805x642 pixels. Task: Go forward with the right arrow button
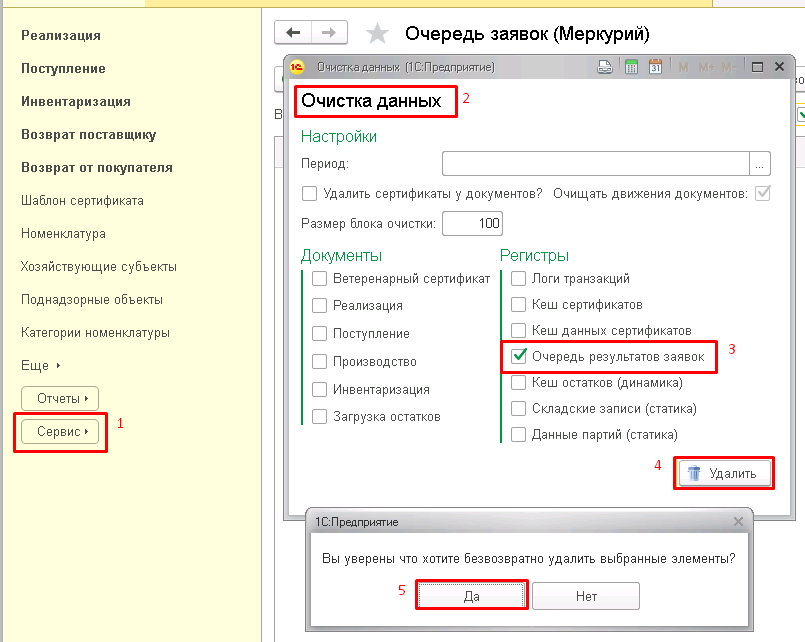(x=329, y=33)
